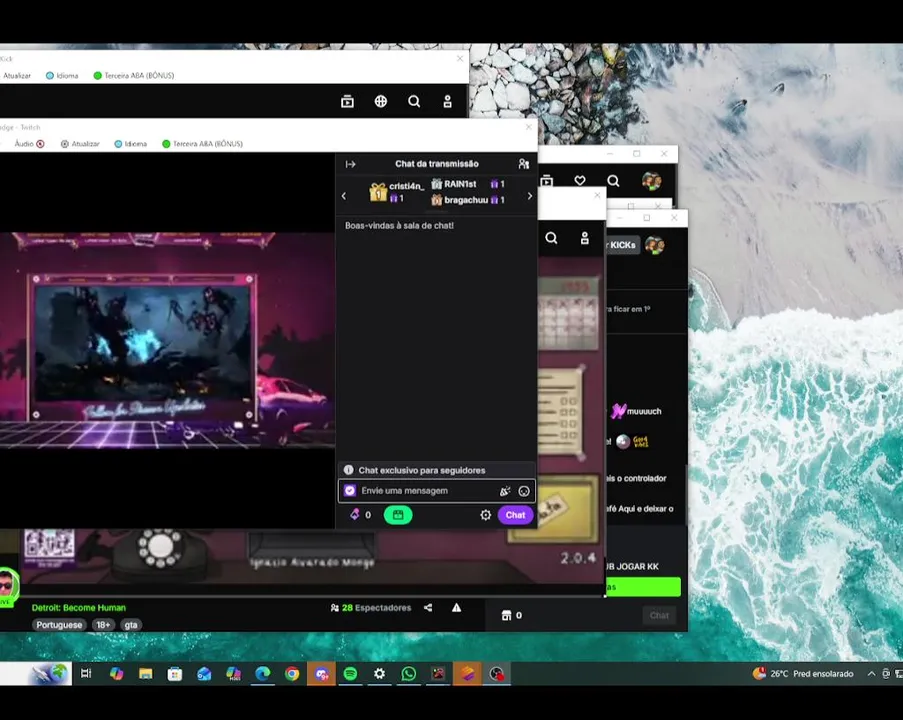The width and height of the screenshot is (903, 720).
Task: Show previous gift leaderboard entries in chat
Action: point(344,196)
